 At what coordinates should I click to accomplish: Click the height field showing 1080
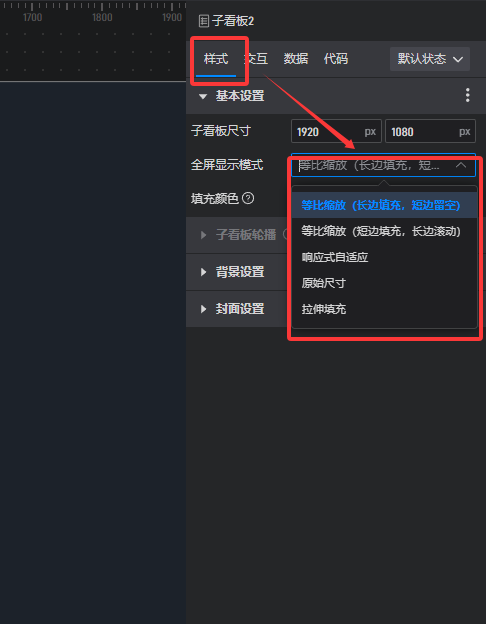coord(430,131)
